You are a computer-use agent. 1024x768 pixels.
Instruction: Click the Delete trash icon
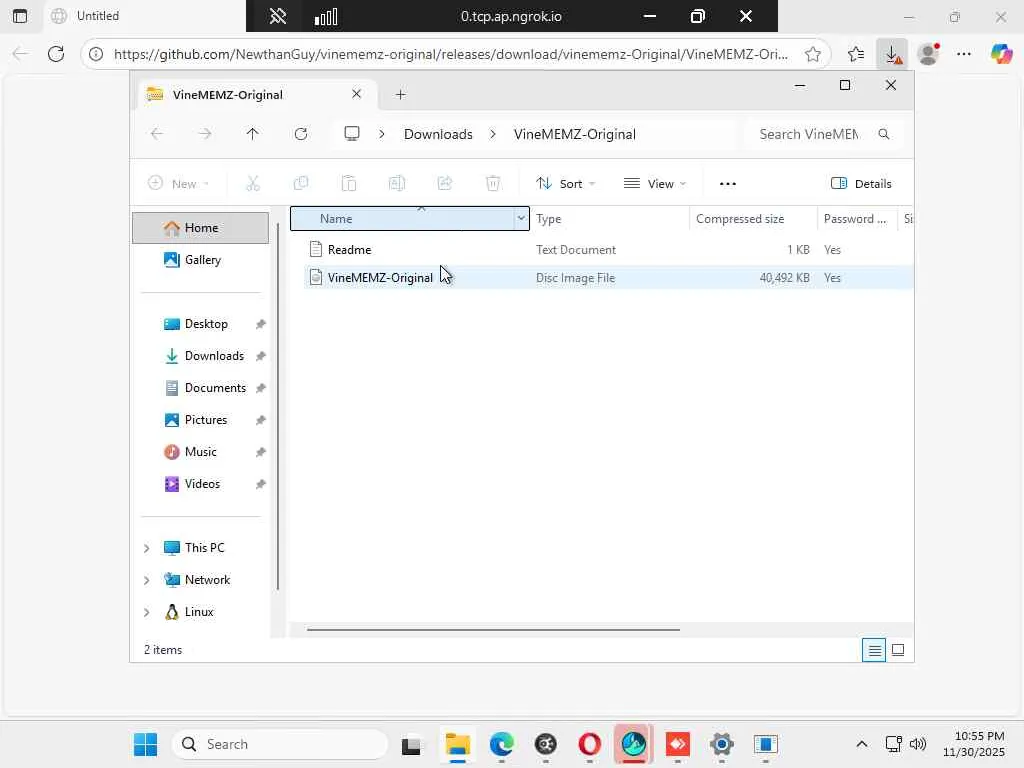click(x=493, y=184)
